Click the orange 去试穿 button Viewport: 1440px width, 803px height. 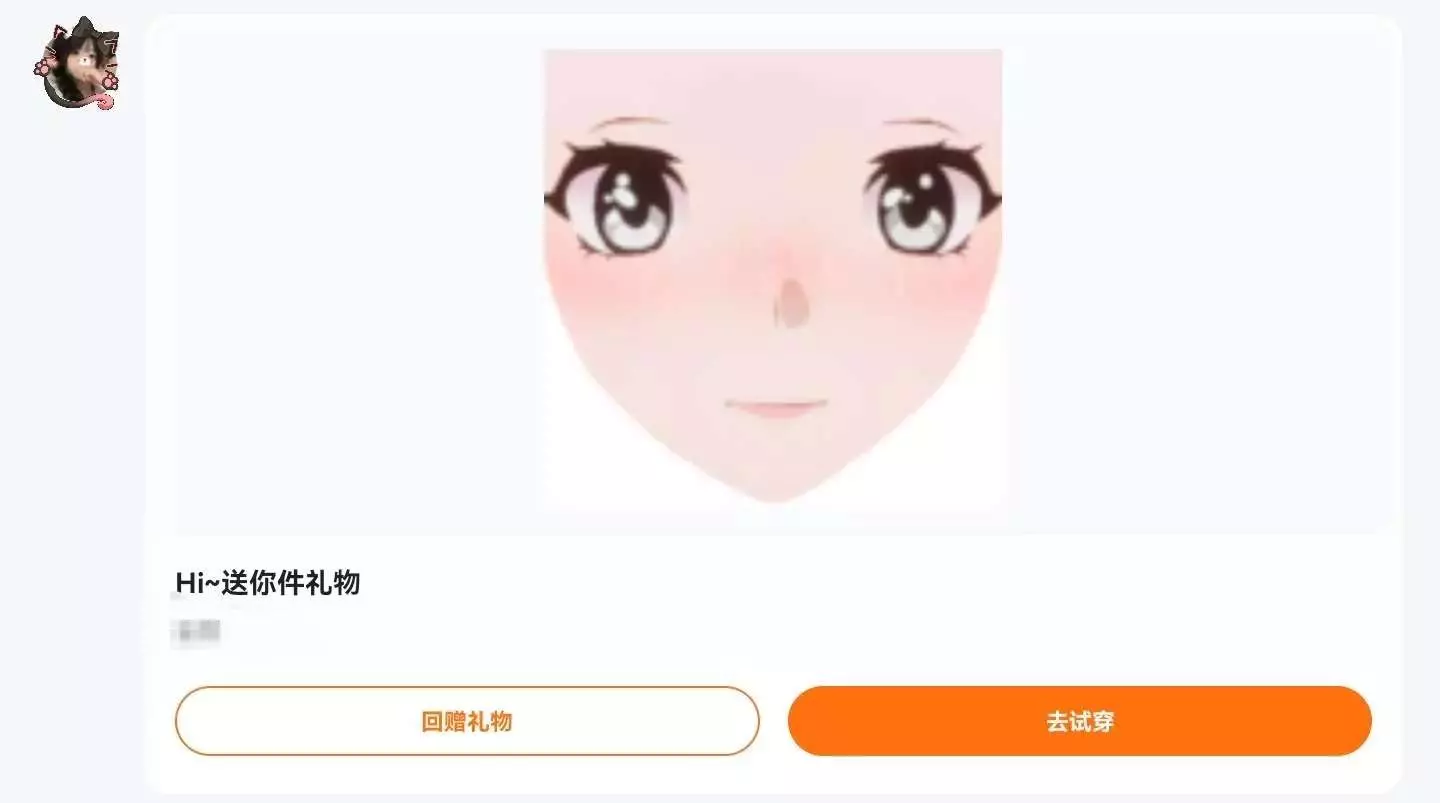click(1080, 720)
